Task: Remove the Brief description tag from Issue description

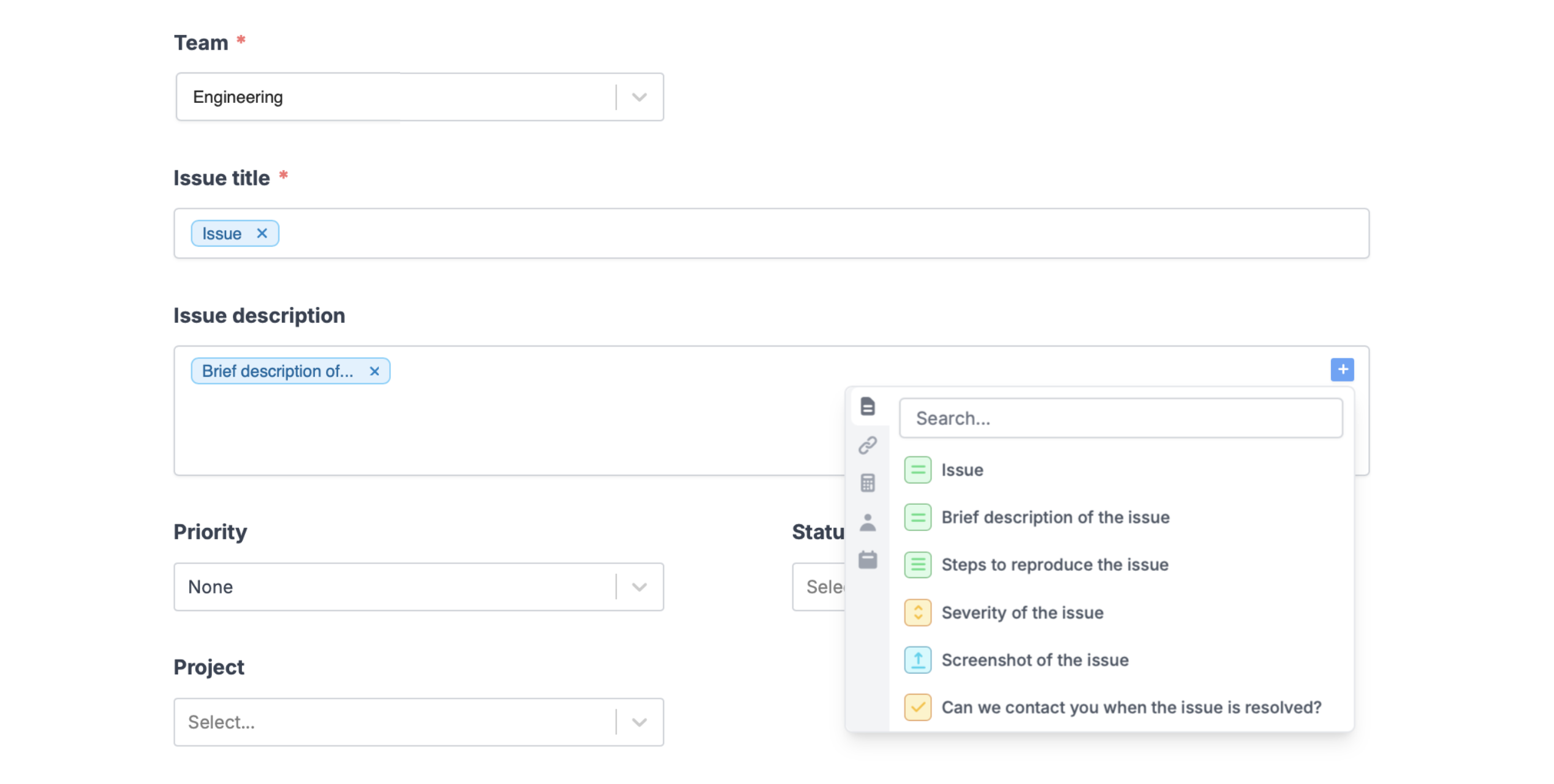Action: 375,371
